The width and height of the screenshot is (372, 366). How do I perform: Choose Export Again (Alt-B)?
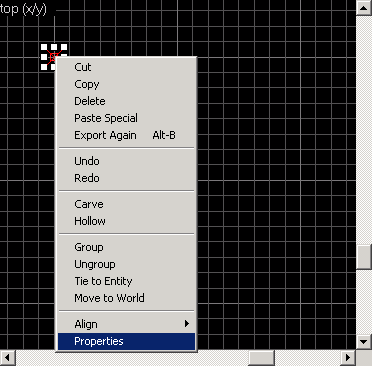click(x=126, y=135)
